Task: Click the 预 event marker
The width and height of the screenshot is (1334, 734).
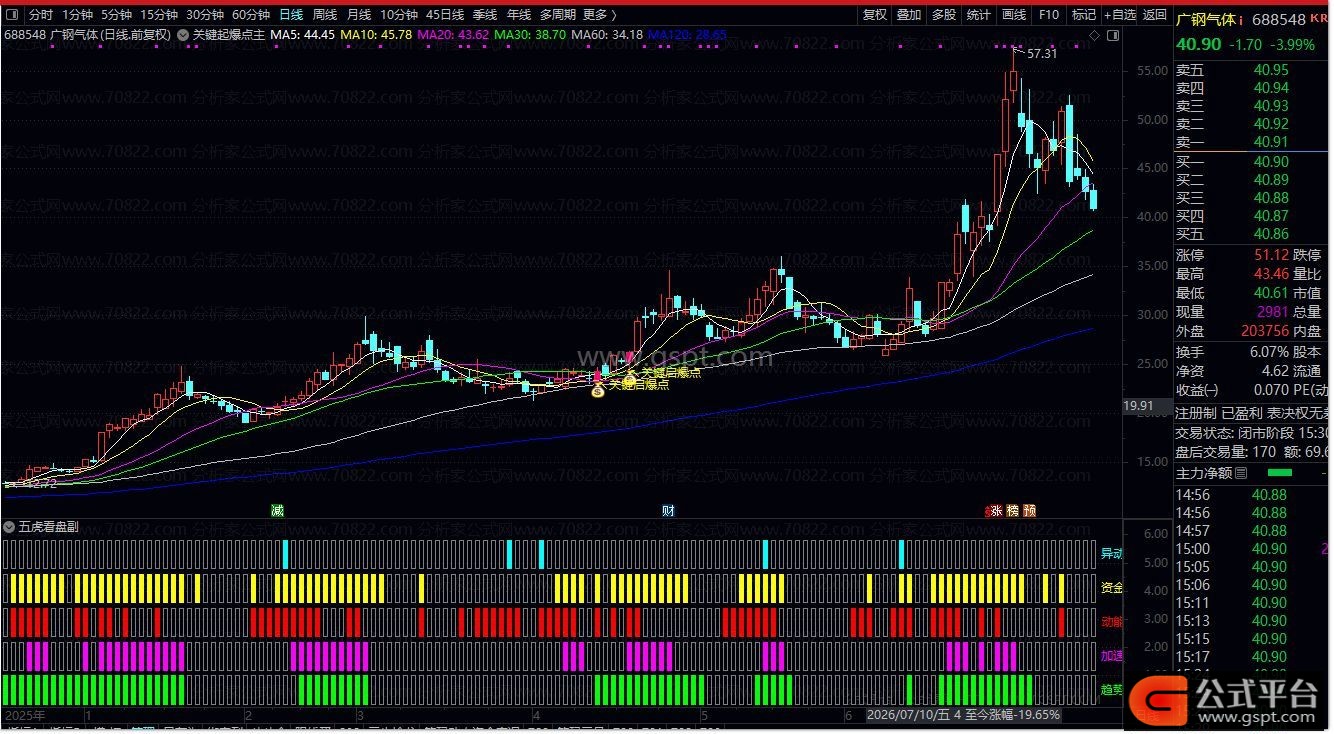Action: [1030, 510]
